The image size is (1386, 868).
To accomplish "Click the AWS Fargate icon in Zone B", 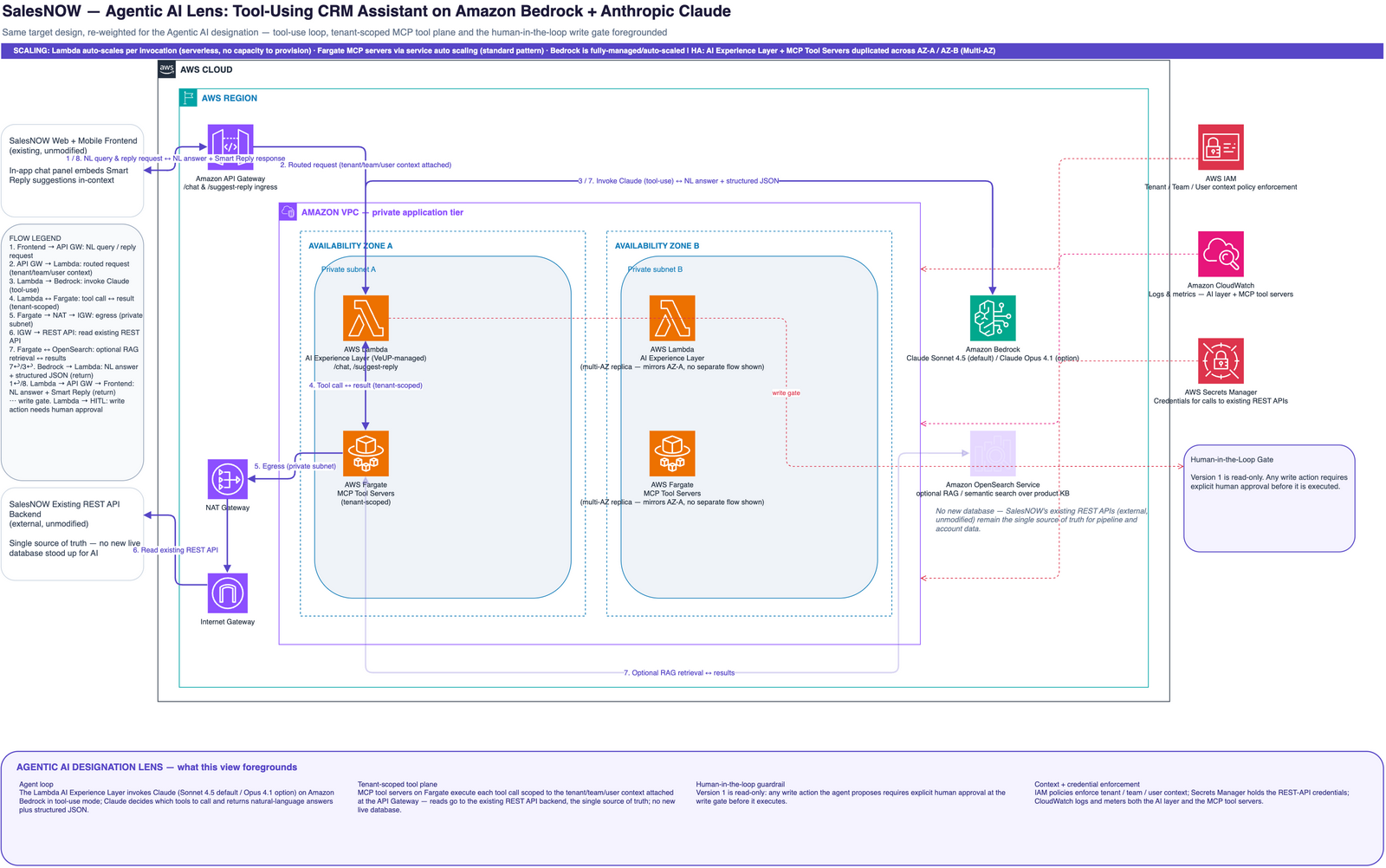I will (672, 453).
